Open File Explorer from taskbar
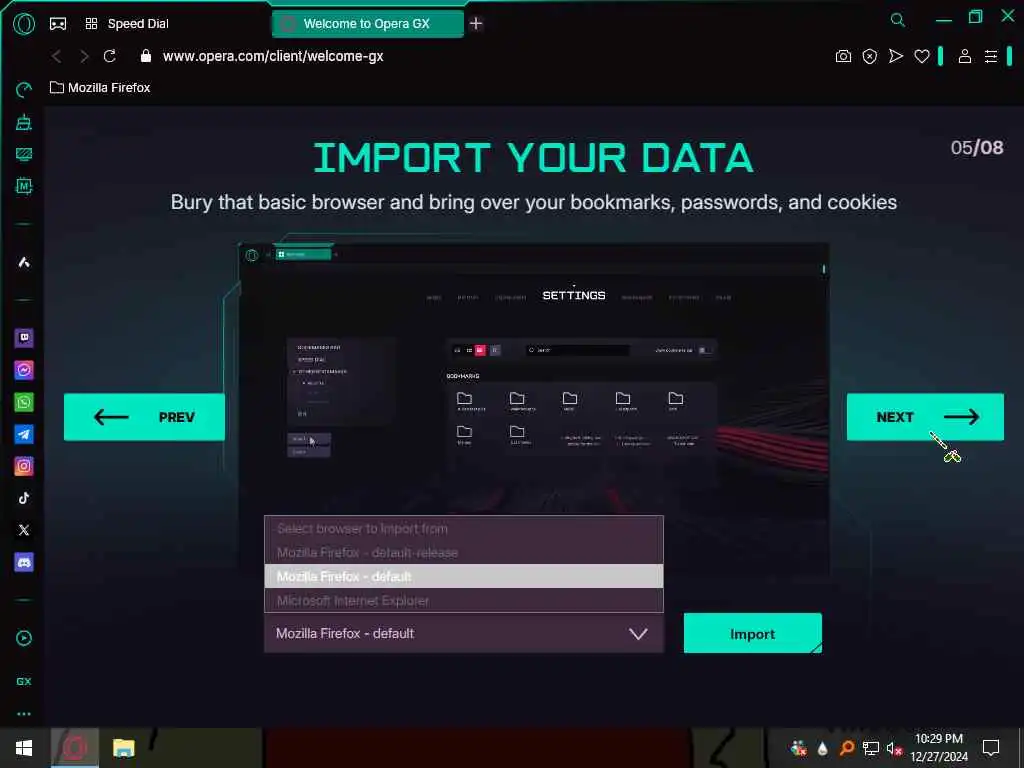The height and width of the screenshot is (768, 1024). [x=123, y=748]
